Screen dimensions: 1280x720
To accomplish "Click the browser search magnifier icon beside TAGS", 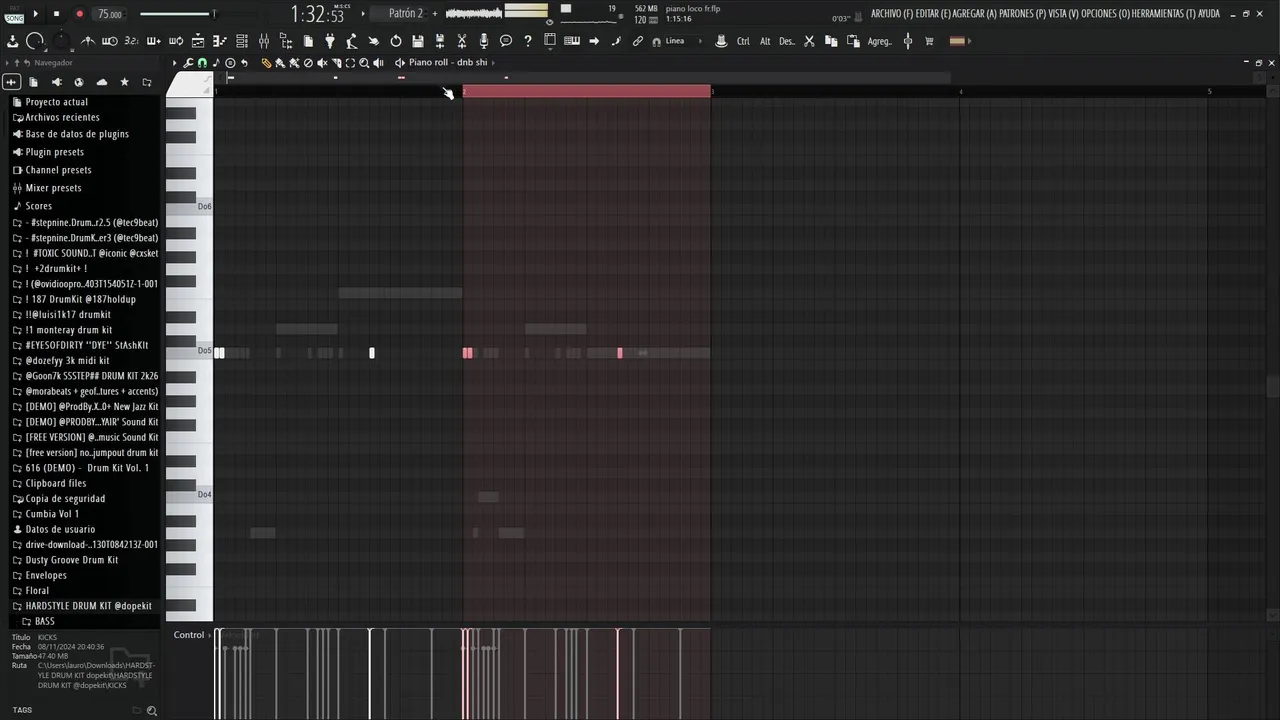I will point(152,711).
